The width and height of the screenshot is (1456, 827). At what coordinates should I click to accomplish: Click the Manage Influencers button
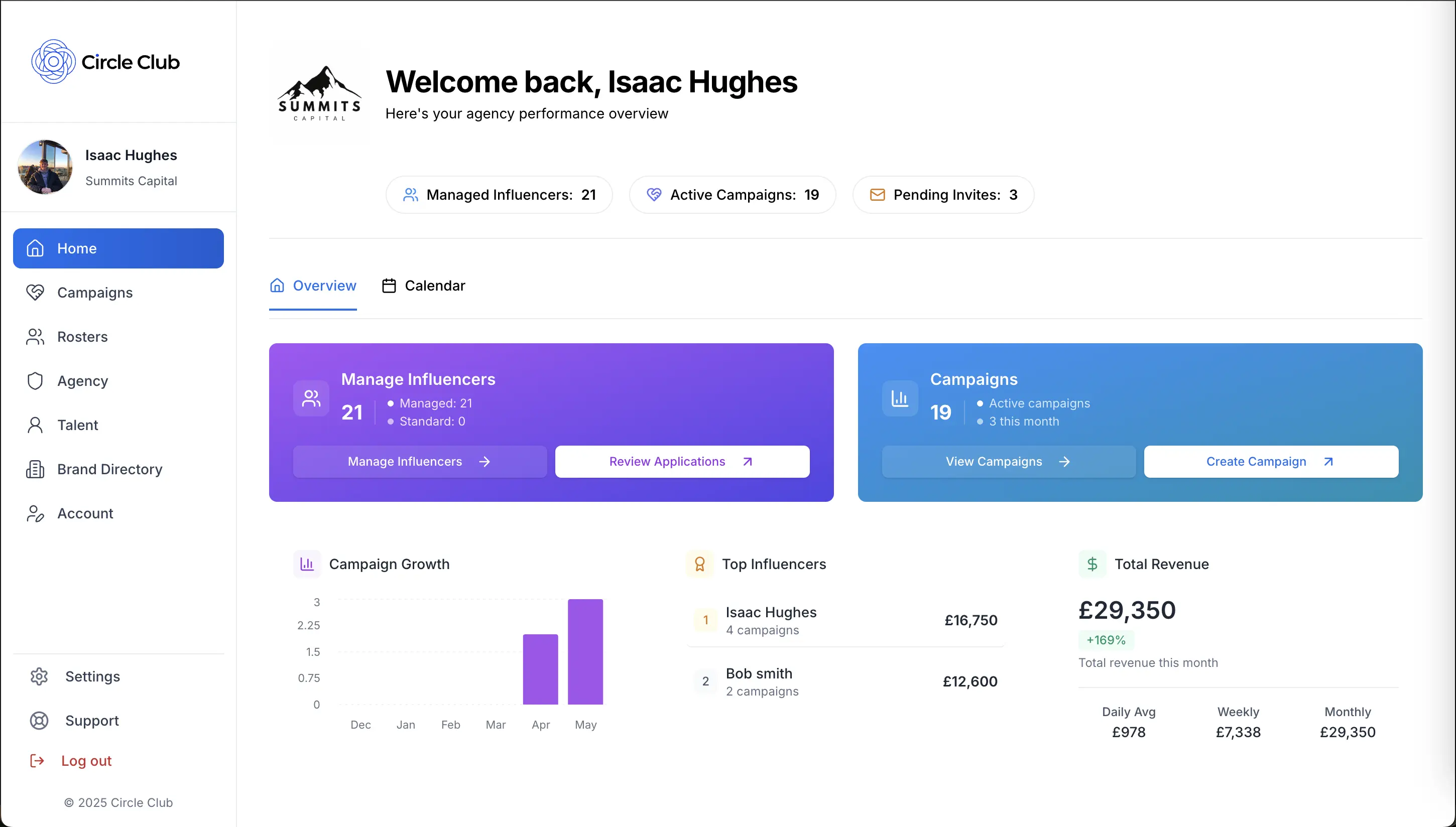[x=419, y=462]
